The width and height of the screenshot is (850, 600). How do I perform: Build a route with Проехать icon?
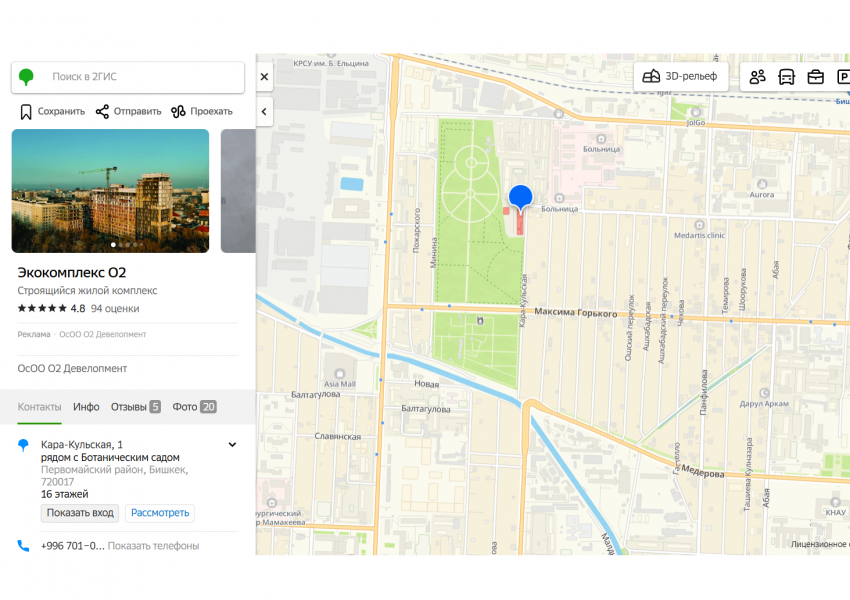pos(179,111)
